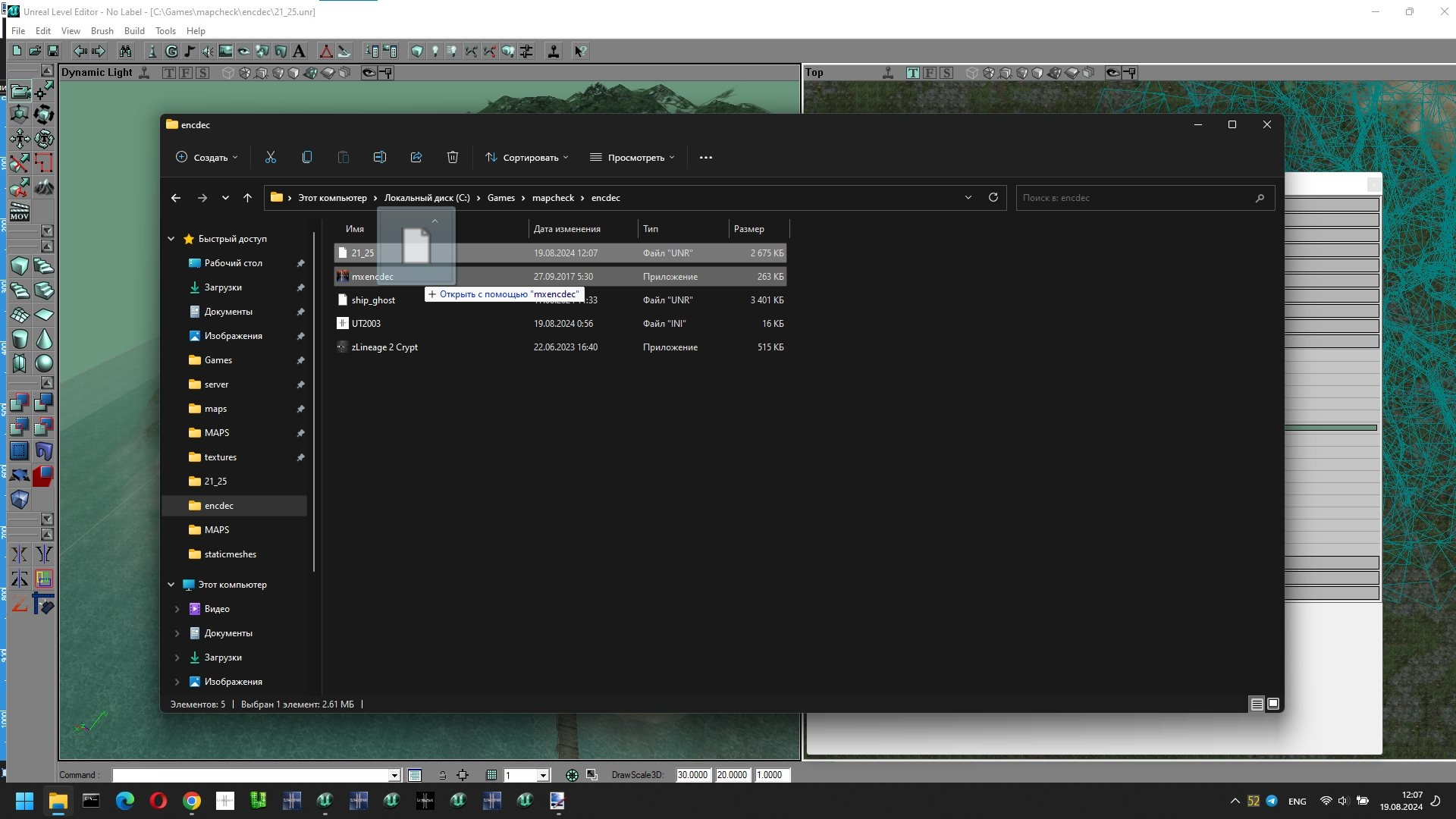Click the Explorer back navigation arrow
1456x819 pixels.
(x=176, y=198)
